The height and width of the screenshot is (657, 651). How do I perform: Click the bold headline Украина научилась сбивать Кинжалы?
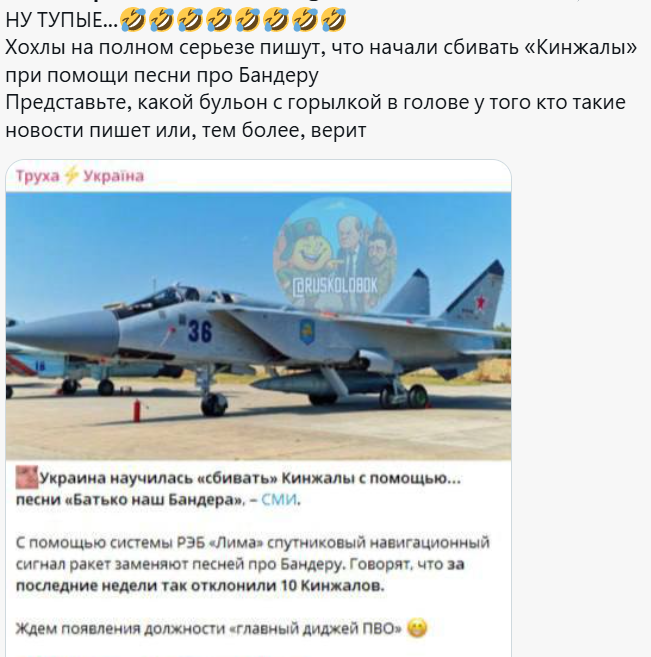[239, 489]
